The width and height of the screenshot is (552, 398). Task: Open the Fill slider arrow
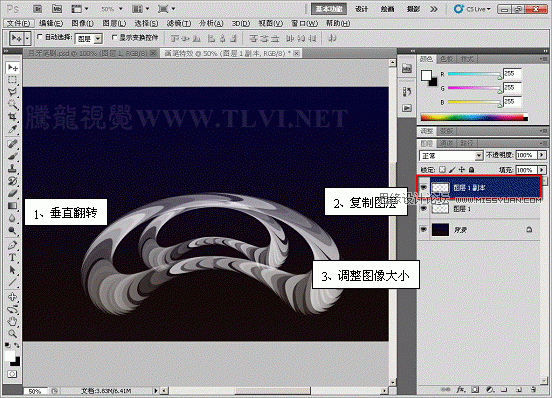click(542, 170)
